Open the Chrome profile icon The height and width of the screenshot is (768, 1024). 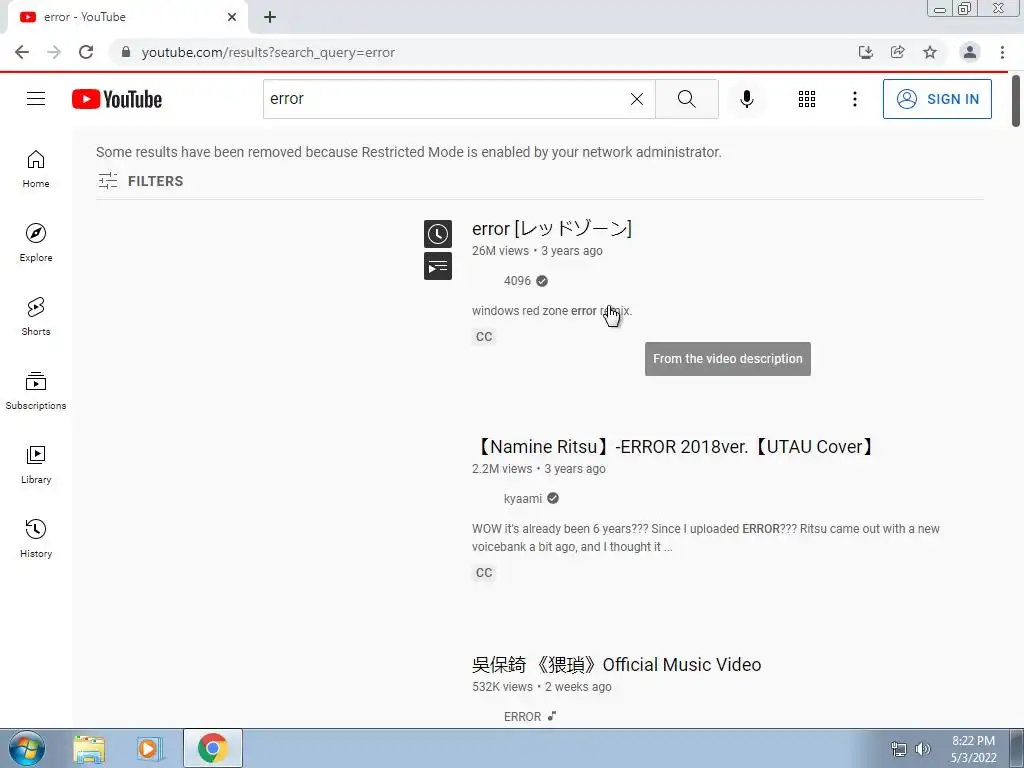tap(970, 52)
